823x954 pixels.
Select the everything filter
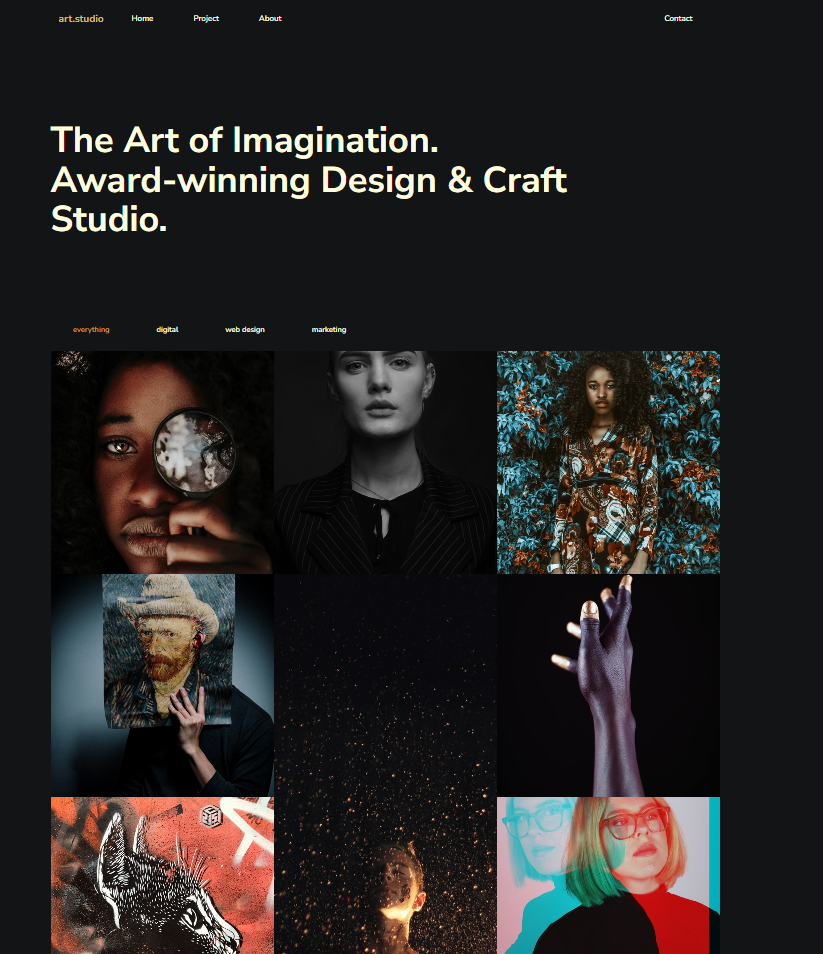[91, 330]
